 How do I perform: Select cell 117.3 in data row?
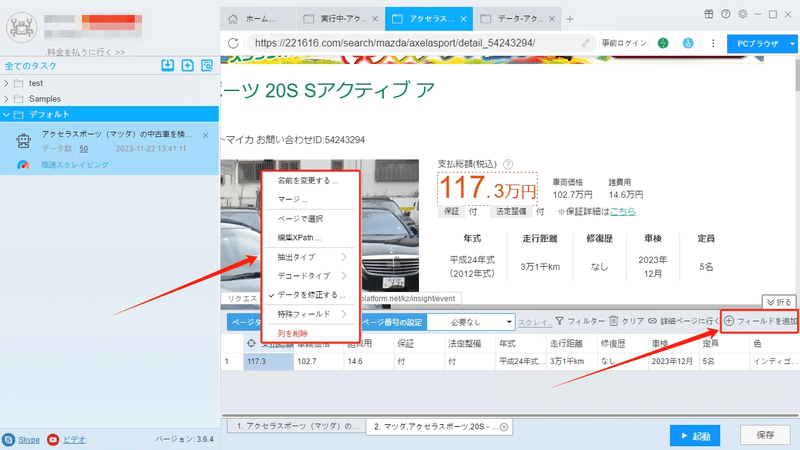268,361
